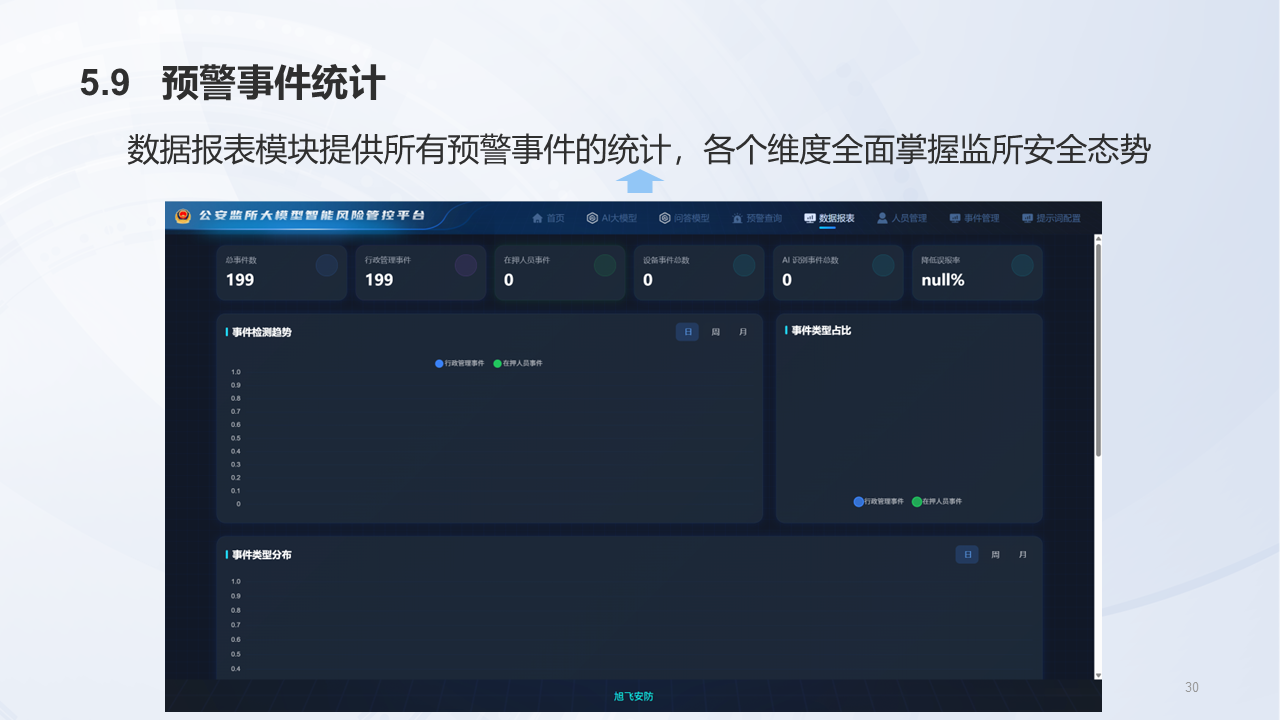Open the 人员管理 person icon
1280x720 pixels.
pos(882,218)
